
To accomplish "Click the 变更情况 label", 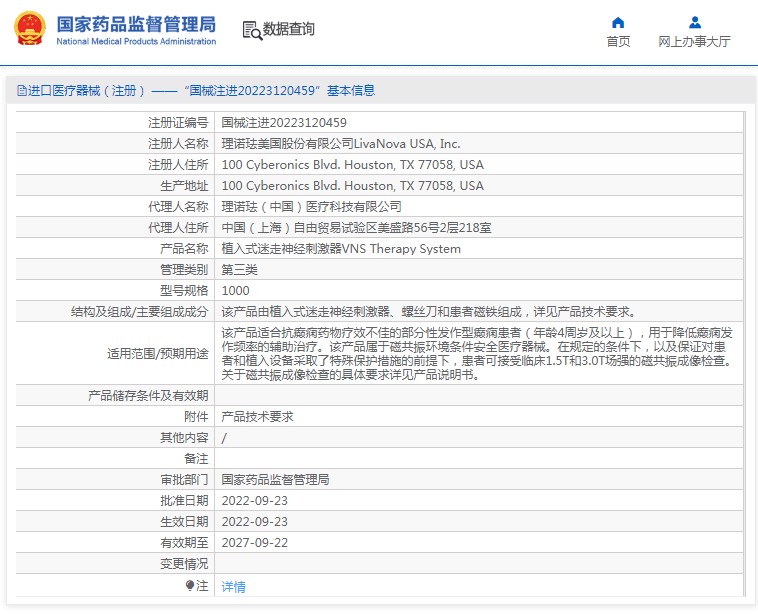I will pyautogui.click(x=184, y=564).
